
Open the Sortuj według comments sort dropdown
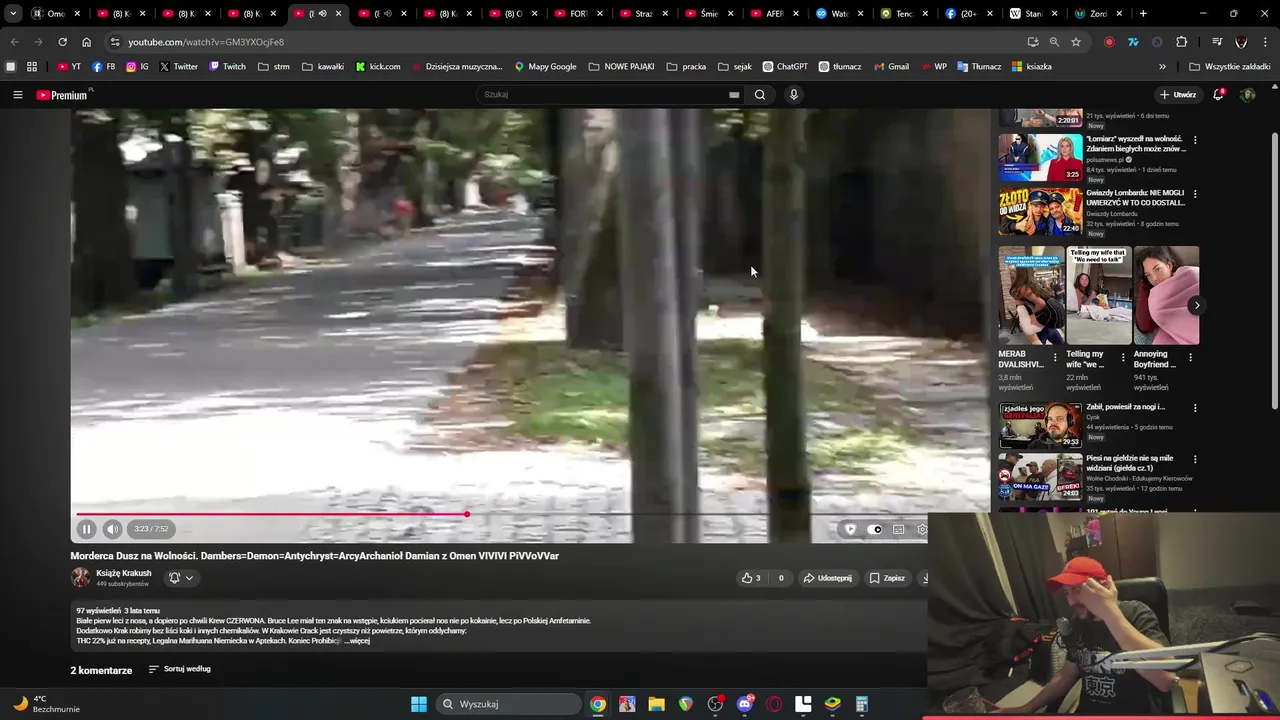coord(180,669)
